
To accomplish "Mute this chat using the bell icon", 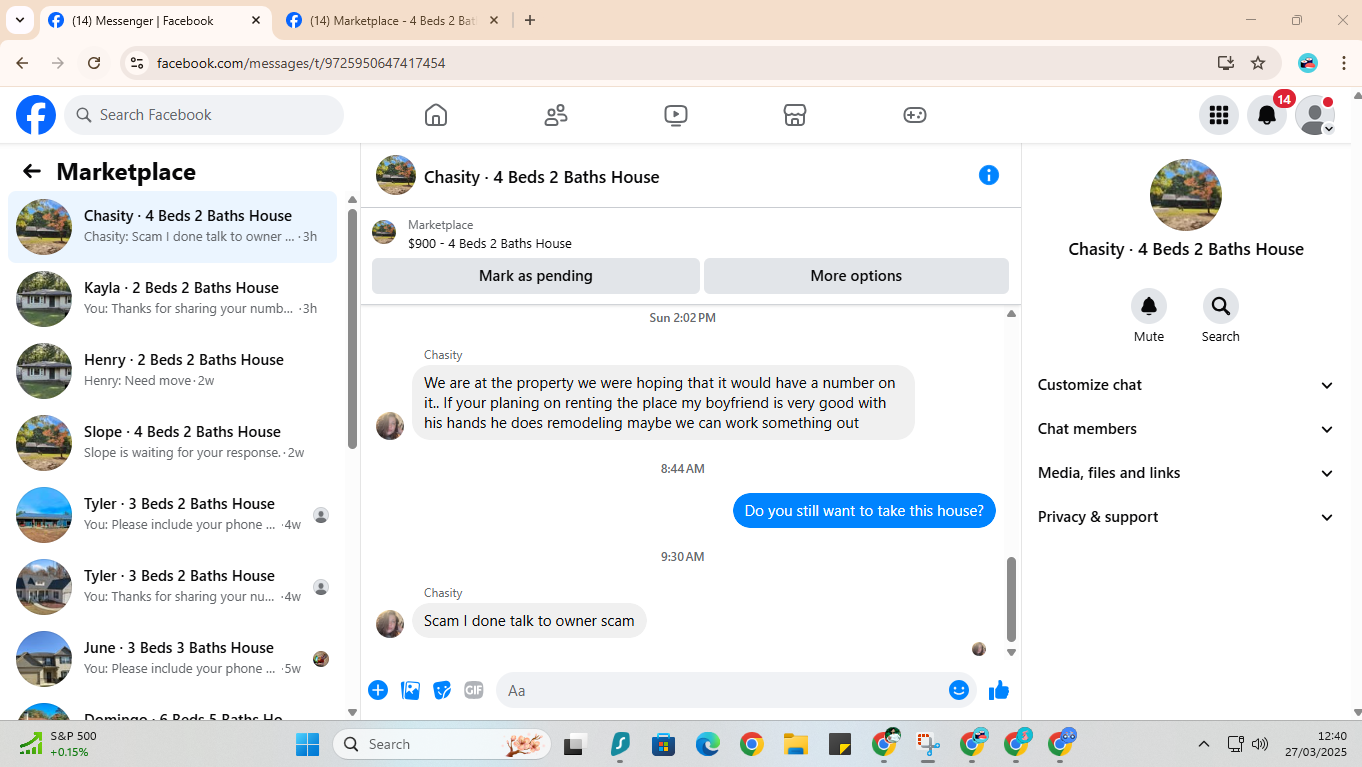I will coord(1149,306).
